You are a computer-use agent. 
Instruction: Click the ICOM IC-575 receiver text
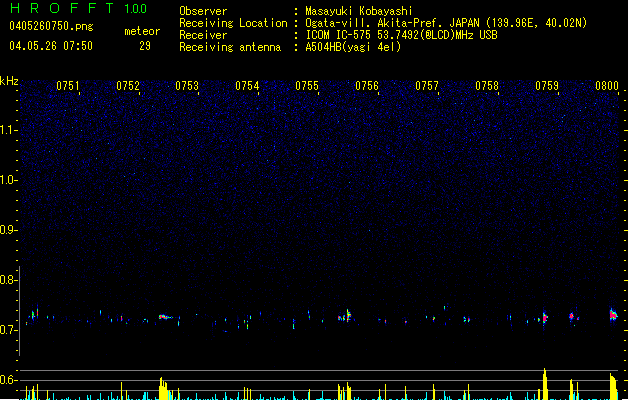pos(401,35)
